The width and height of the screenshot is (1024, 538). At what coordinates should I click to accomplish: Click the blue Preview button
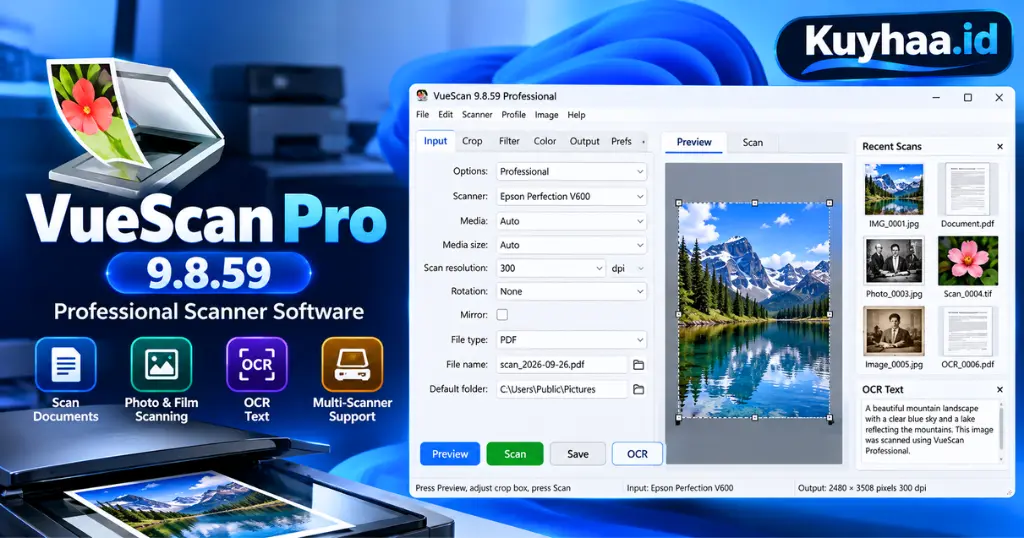(x=450, y=454)
